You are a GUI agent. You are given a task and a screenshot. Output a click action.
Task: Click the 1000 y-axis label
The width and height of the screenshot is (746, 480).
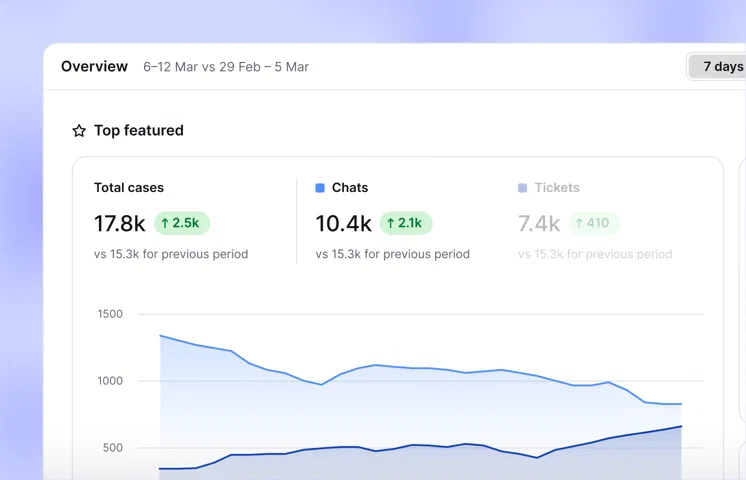tap(110, 381)
